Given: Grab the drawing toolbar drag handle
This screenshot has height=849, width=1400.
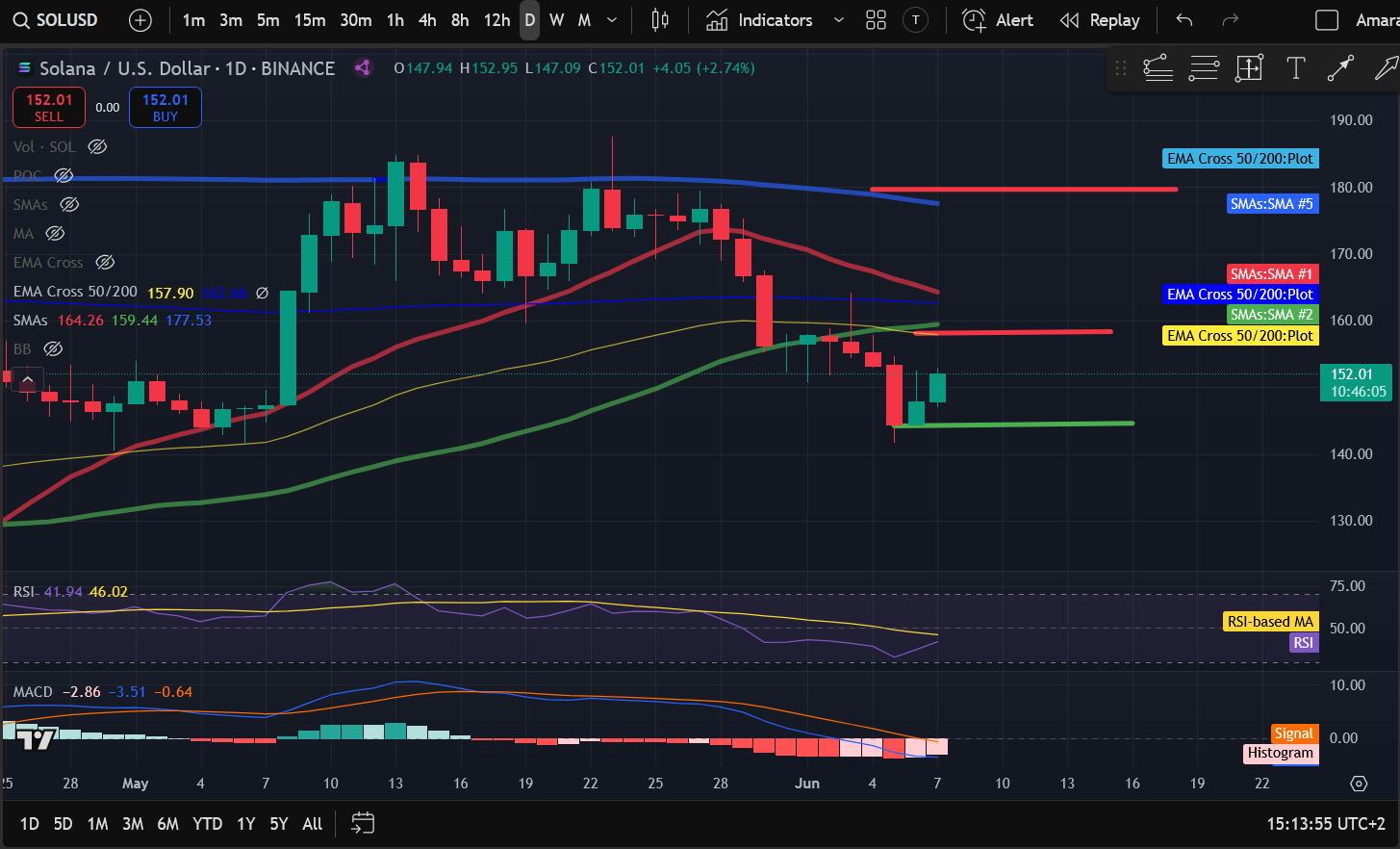Looking at the screenshot, I should (x=1121, y=68).
